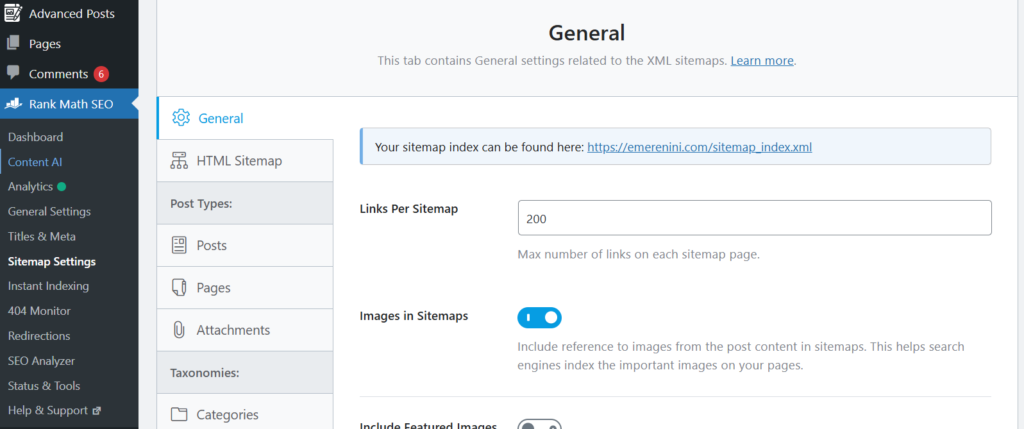This screenshot has height=429, width=1024.
Task: Open Help & Support link
Action: tap(48, 411)
